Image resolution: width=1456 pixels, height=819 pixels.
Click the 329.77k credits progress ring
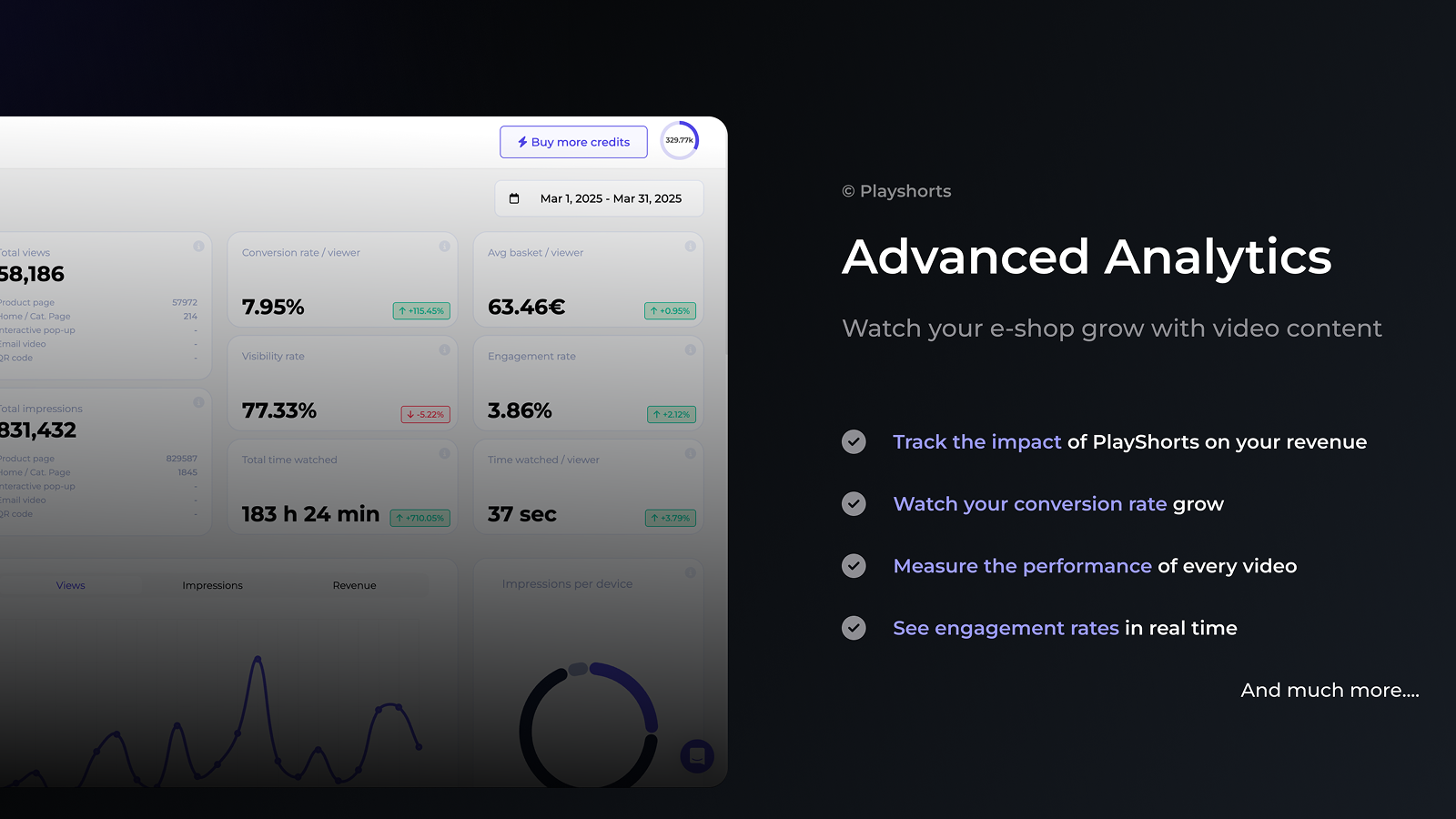coord(679,139)
